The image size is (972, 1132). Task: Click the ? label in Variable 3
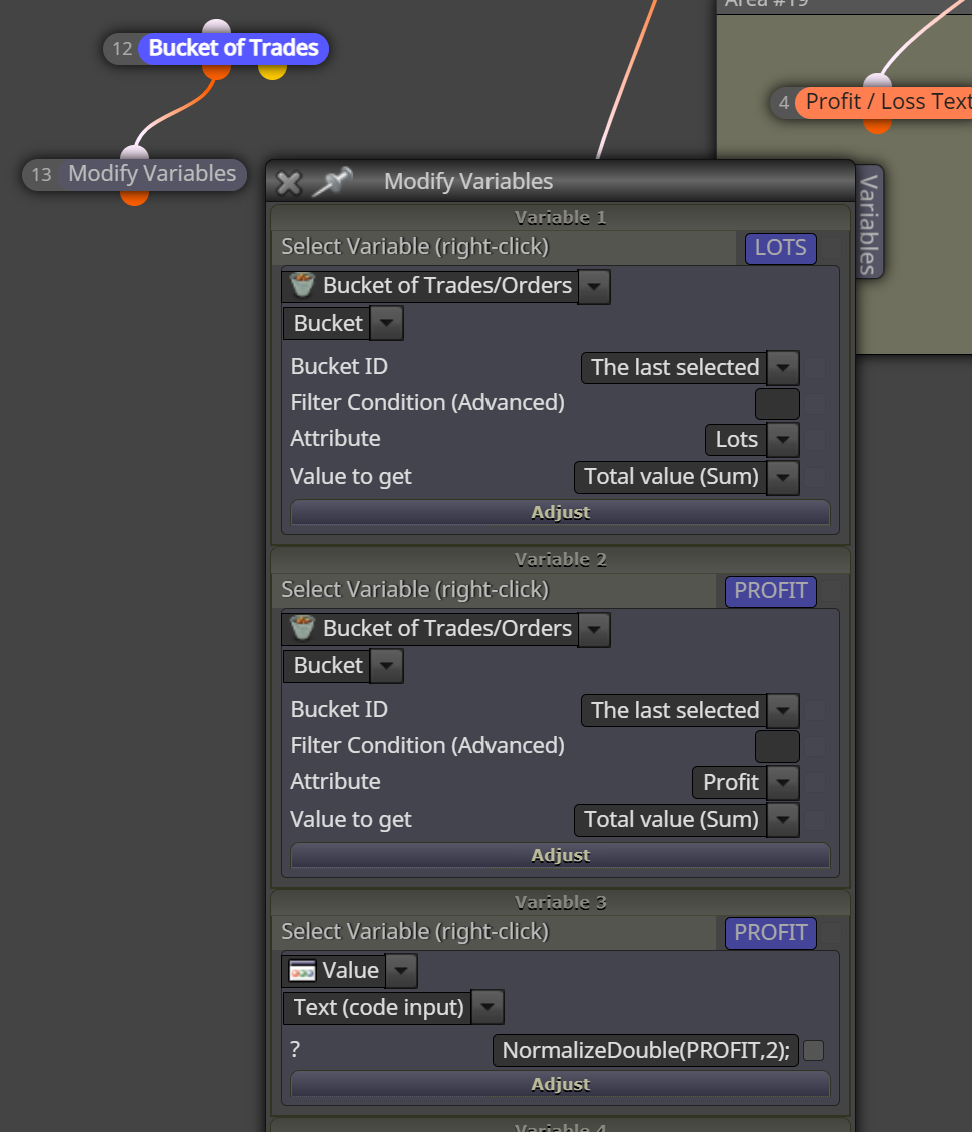tap(295, 1050)
